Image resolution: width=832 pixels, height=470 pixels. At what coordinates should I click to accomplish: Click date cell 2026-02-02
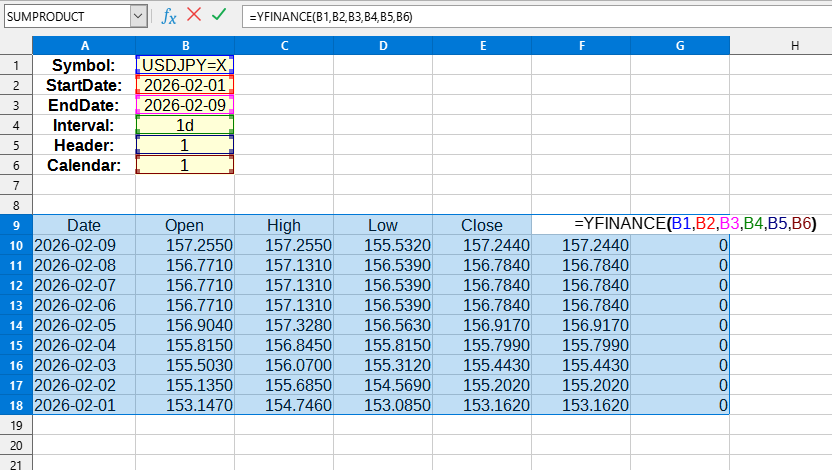[84, 385]
